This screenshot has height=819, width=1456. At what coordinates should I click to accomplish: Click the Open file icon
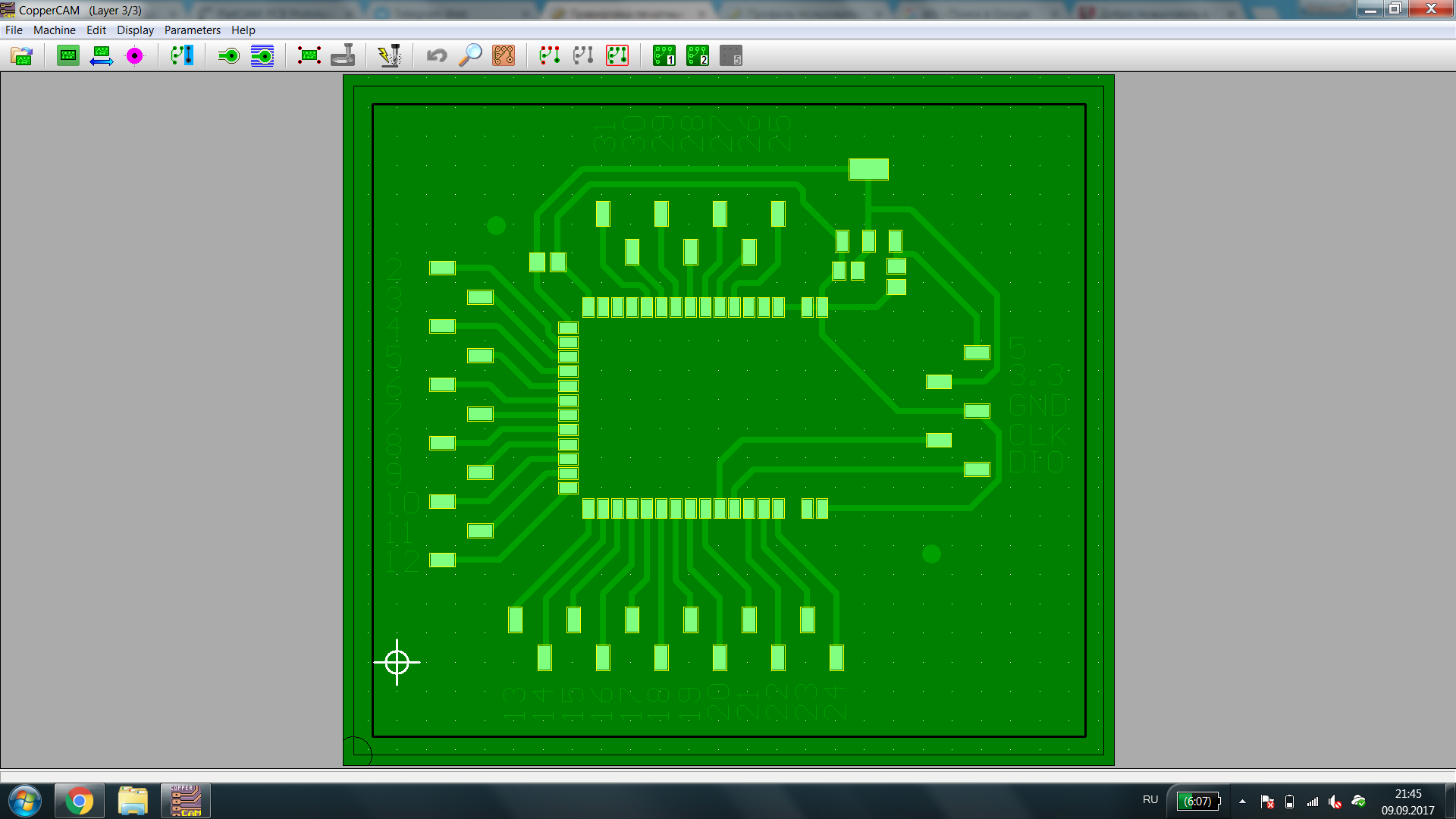point(22,55)
